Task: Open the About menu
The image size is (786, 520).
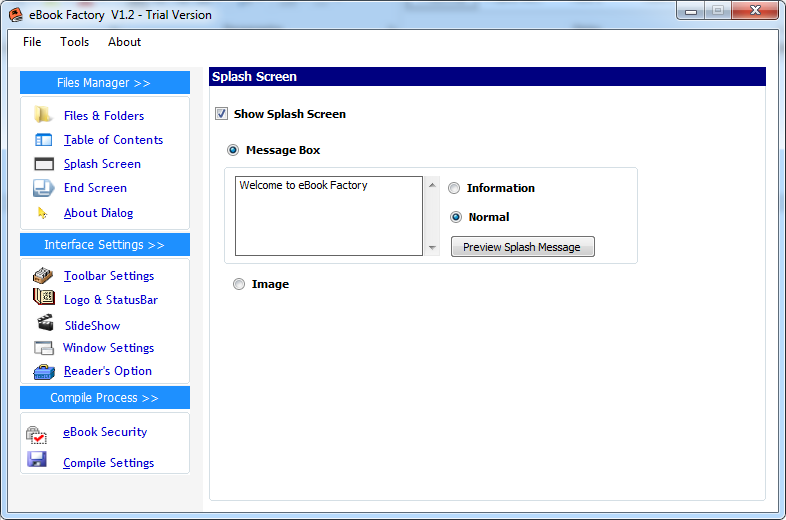Action: 124,42
